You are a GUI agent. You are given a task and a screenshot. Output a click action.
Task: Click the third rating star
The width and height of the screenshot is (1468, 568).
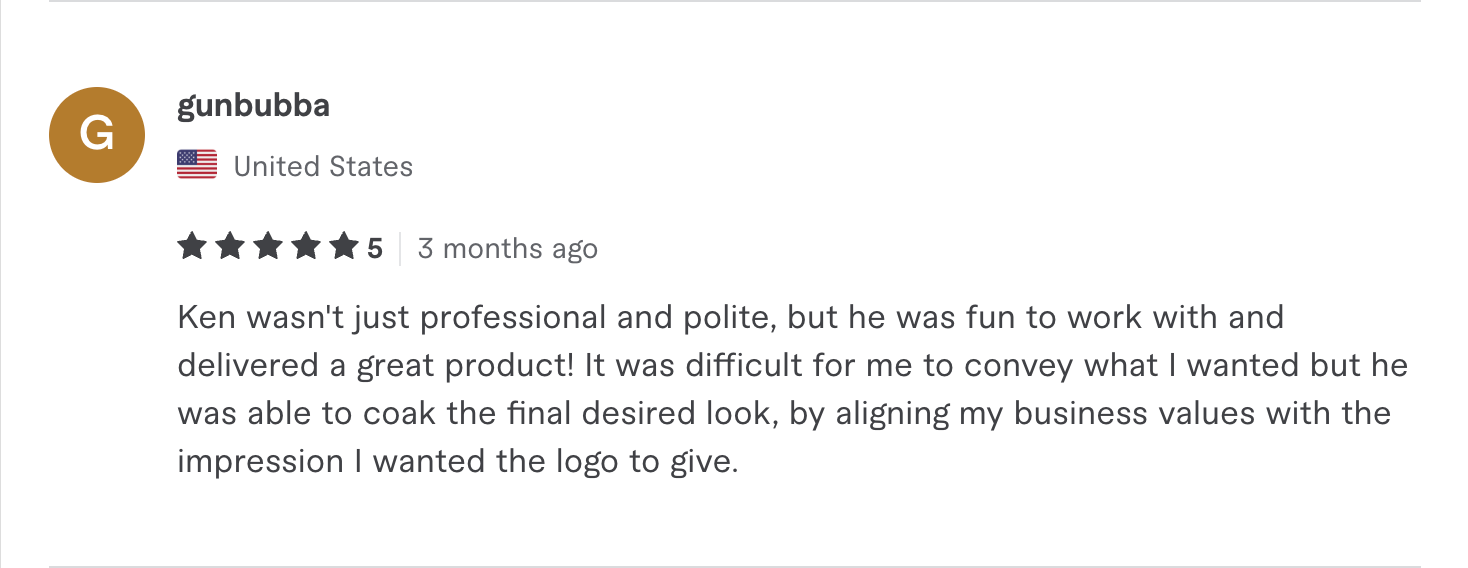(x=268, y=247)
